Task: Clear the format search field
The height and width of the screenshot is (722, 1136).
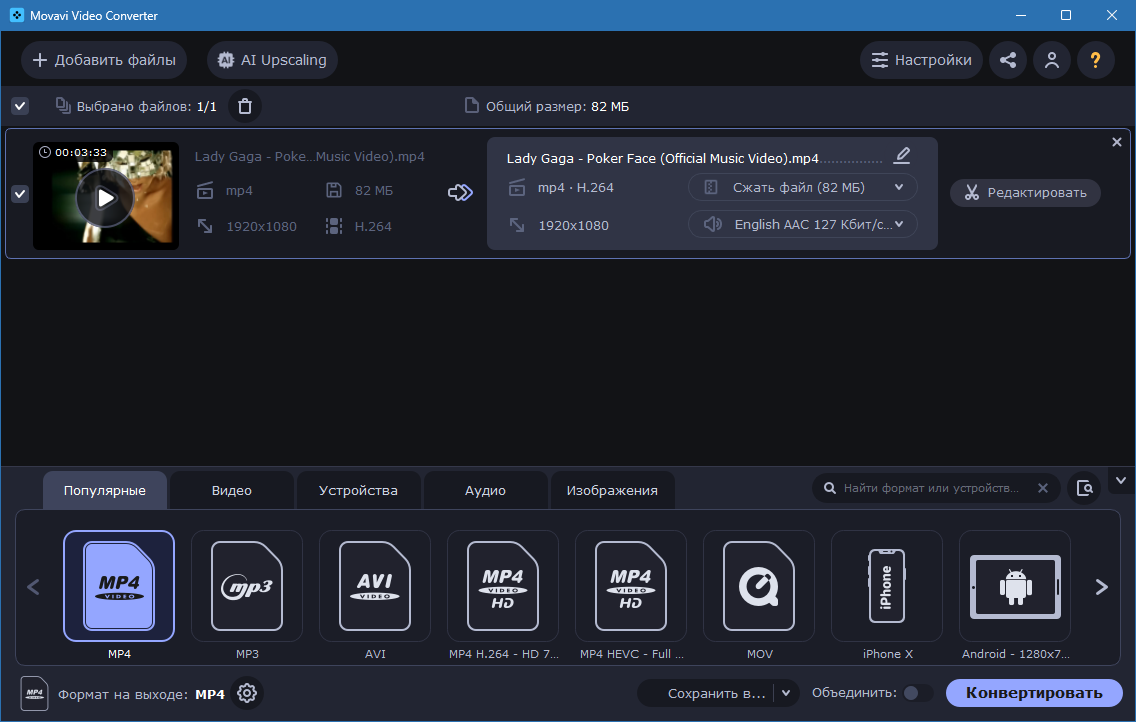Action: (1043, 488)
